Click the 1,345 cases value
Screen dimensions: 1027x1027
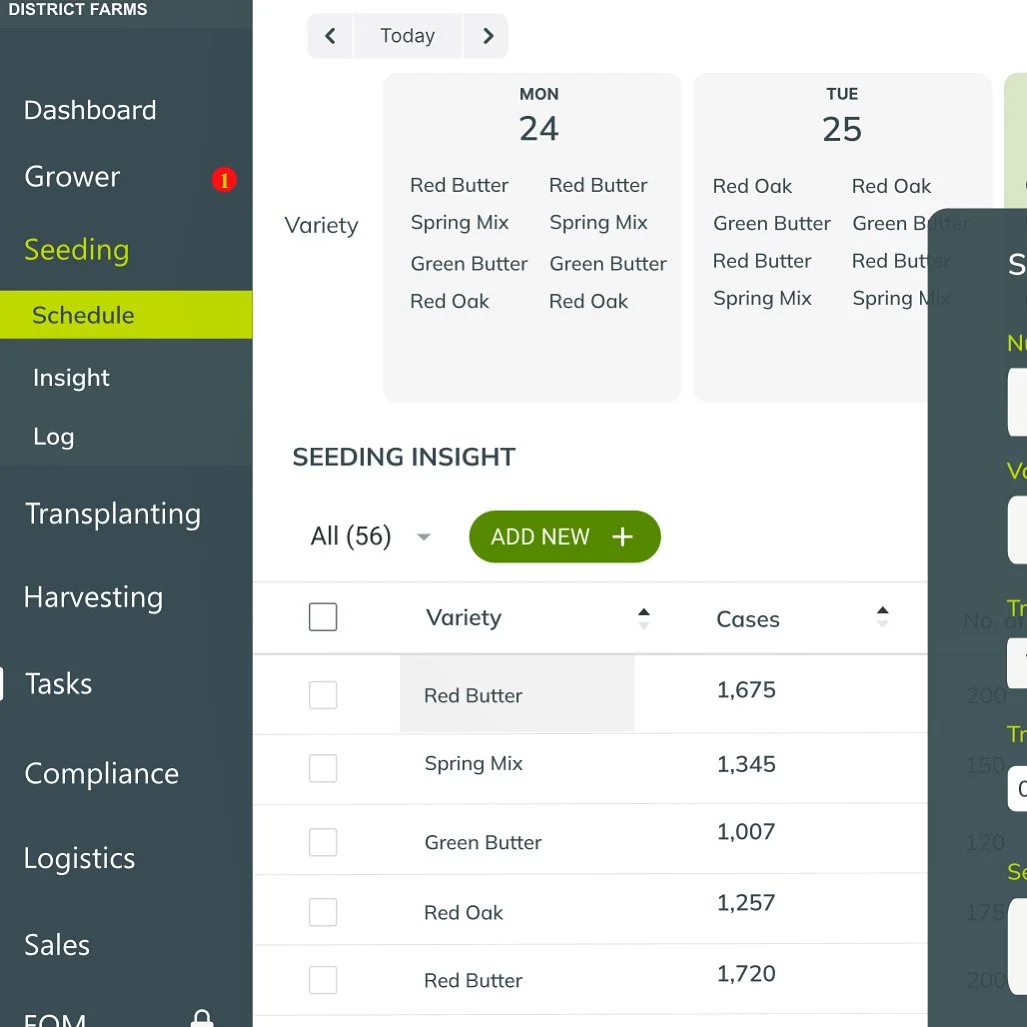tap(746, 764)
